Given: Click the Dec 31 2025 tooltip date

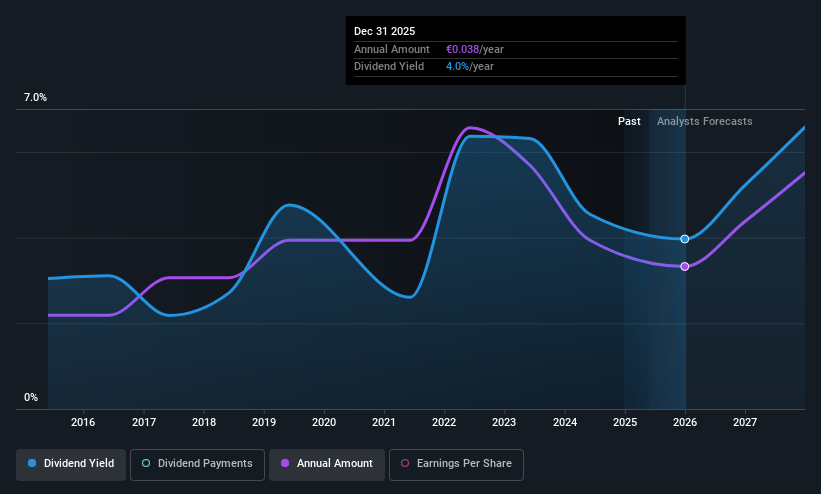Looking at the screenshot, I should point(384,31).
